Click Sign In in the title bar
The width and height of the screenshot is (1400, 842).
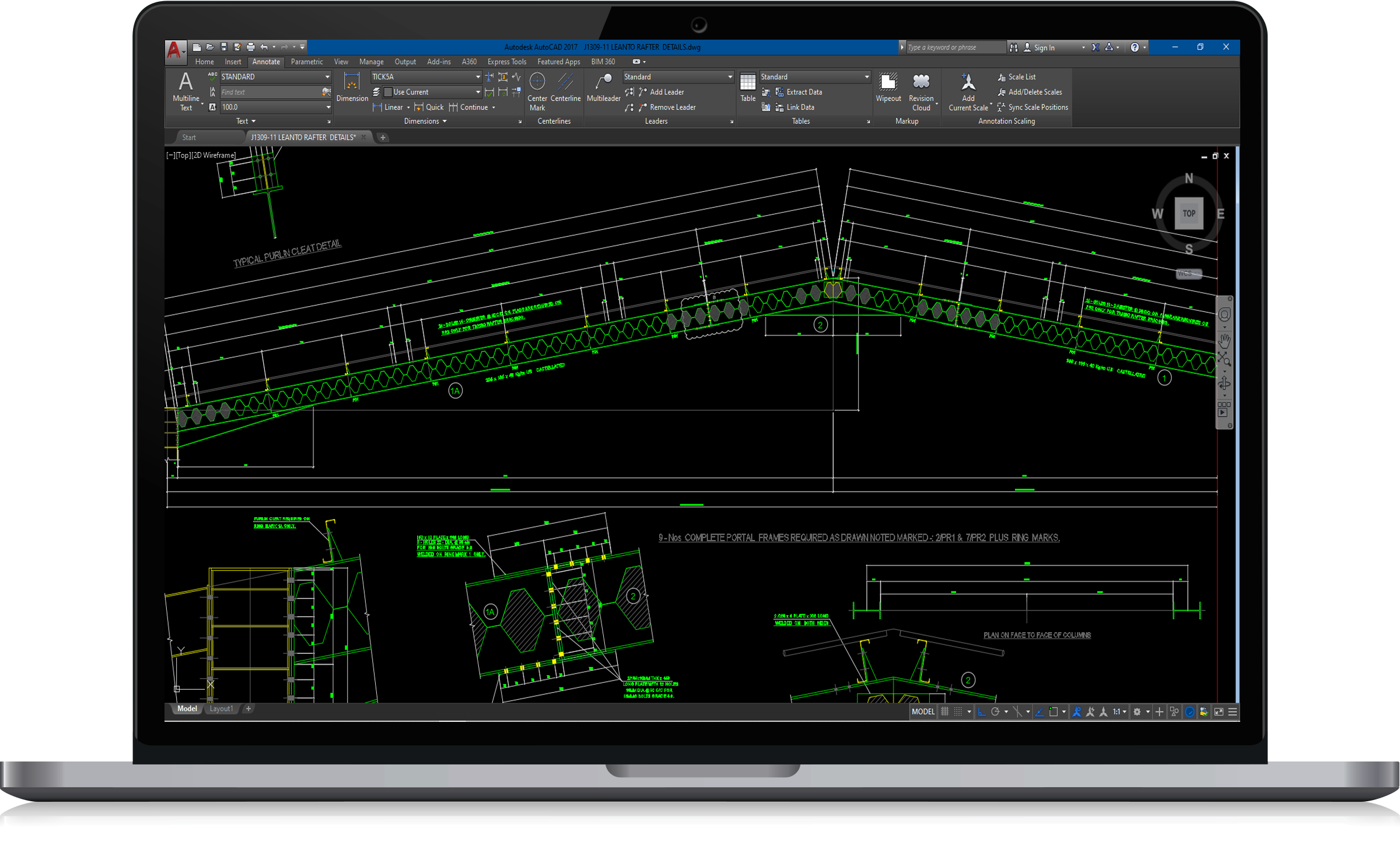1044,48
